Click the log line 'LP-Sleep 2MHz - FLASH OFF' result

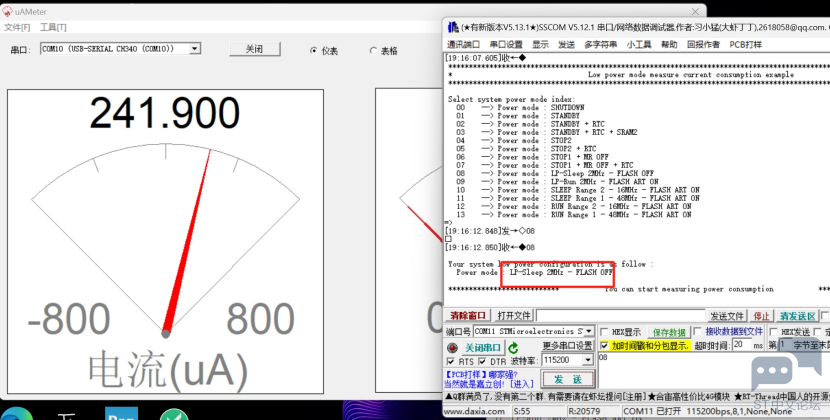pos(561,272)
